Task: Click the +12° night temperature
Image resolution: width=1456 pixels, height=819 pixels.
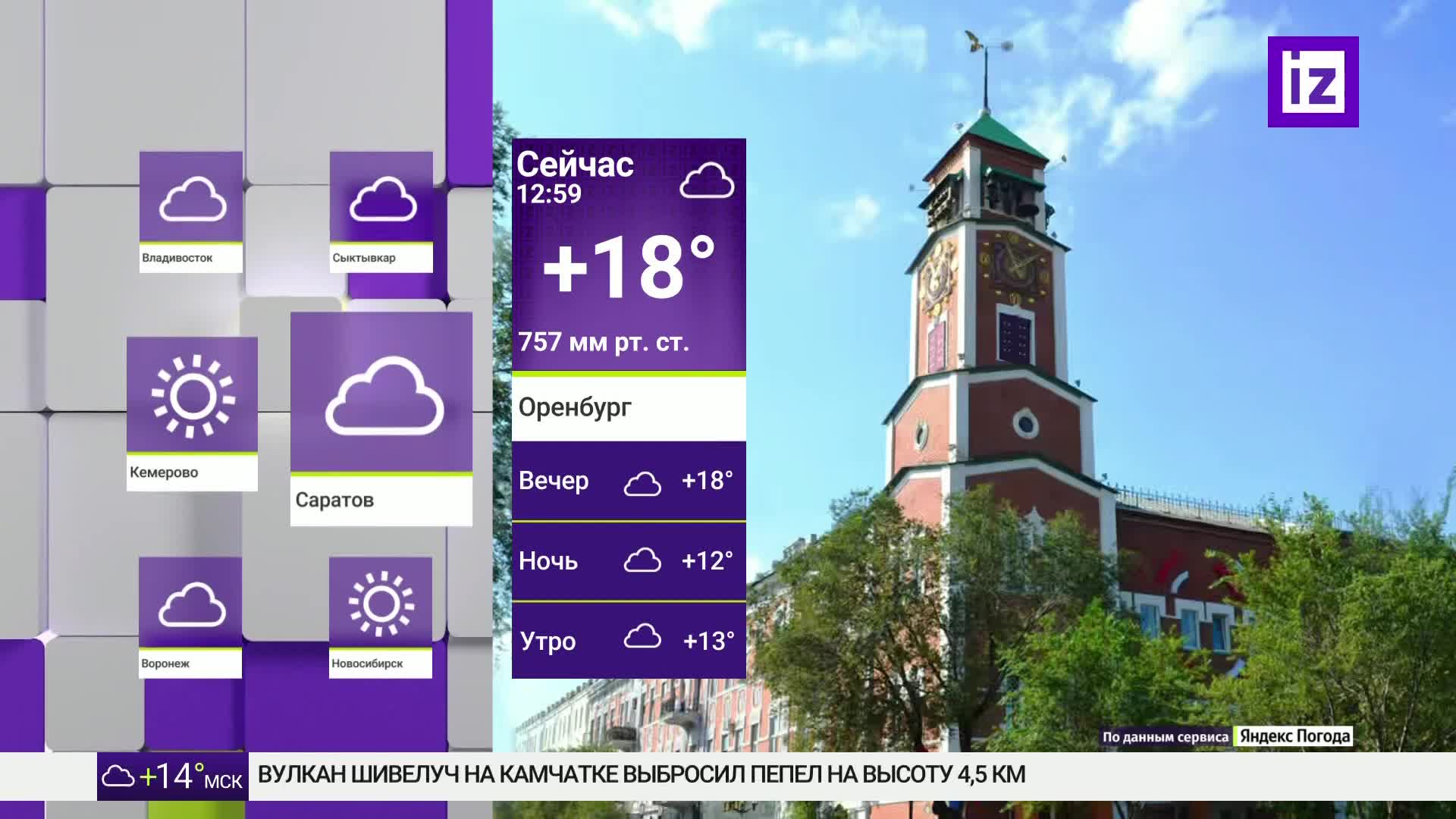Action: pyautogui.click(x=707, y=561)
